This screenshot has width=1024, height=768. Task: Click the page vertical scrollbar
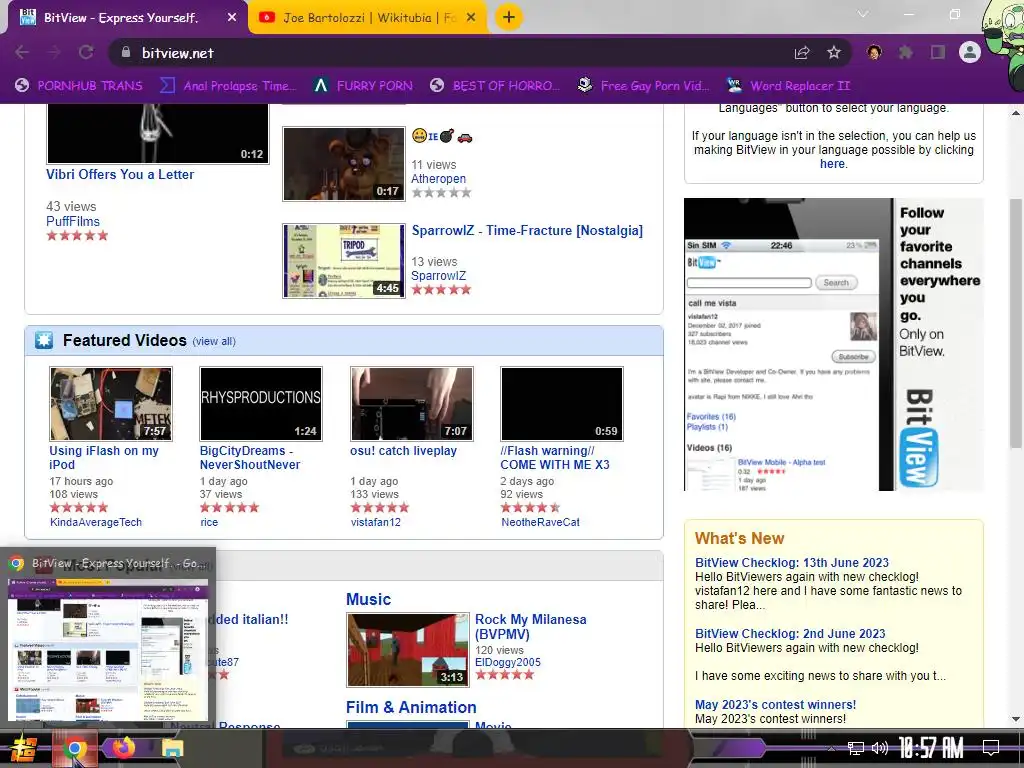(1016, 323)
